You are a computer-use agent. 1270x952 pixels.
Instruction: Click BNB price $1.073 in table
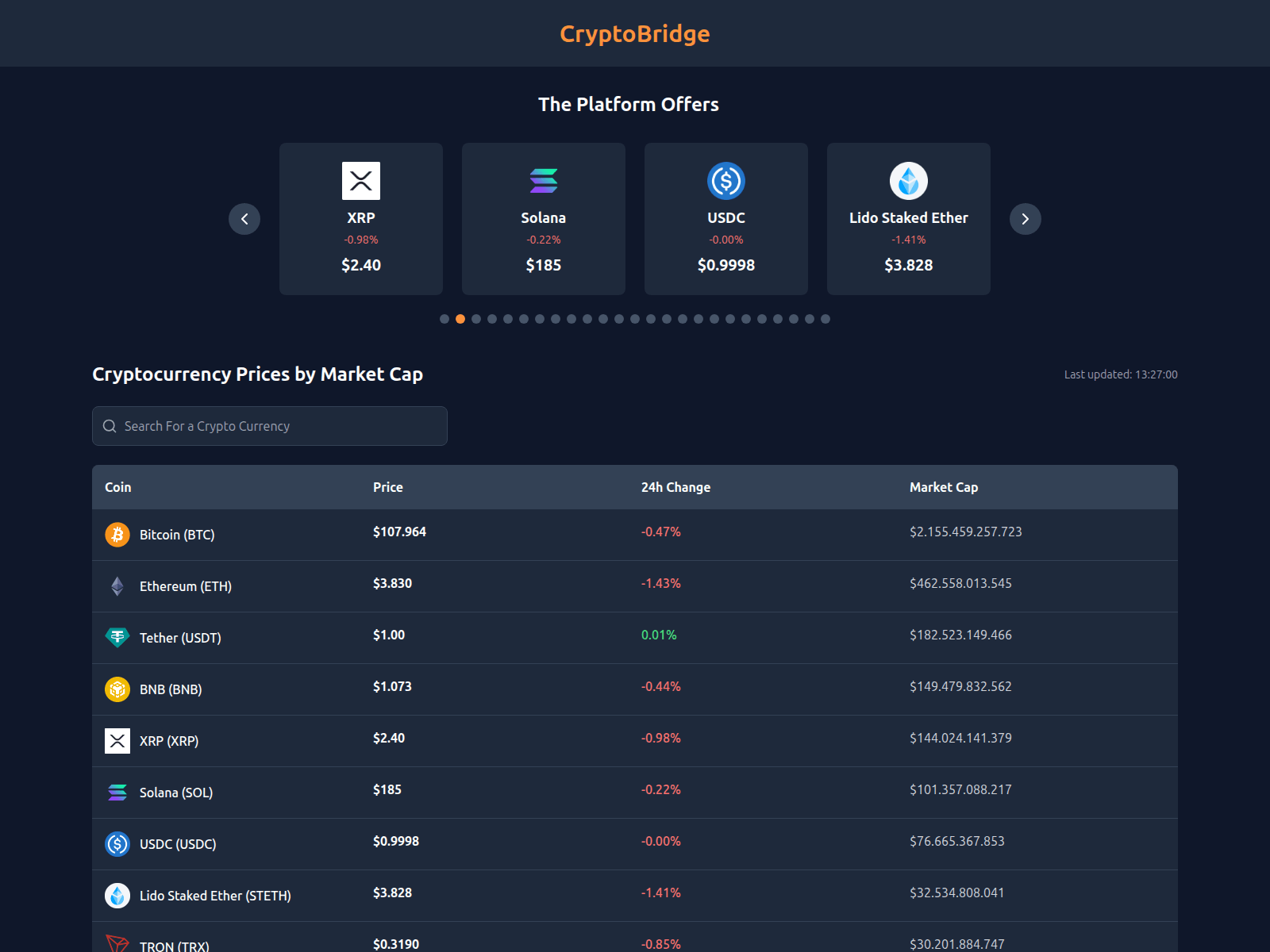[392, 686]
